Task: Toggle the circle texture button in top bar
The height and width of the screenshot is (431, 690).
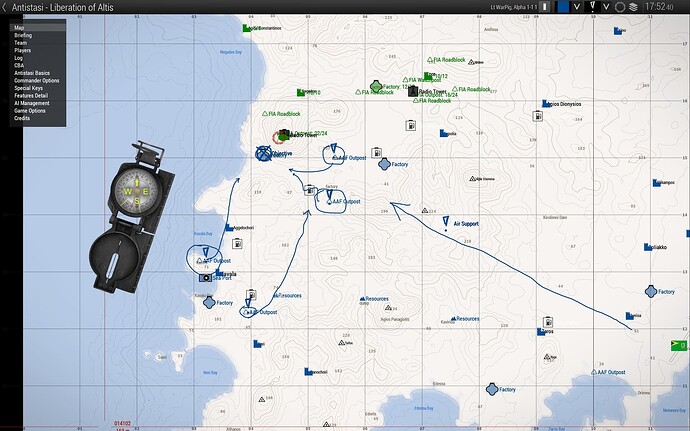Action: [620, 7]
